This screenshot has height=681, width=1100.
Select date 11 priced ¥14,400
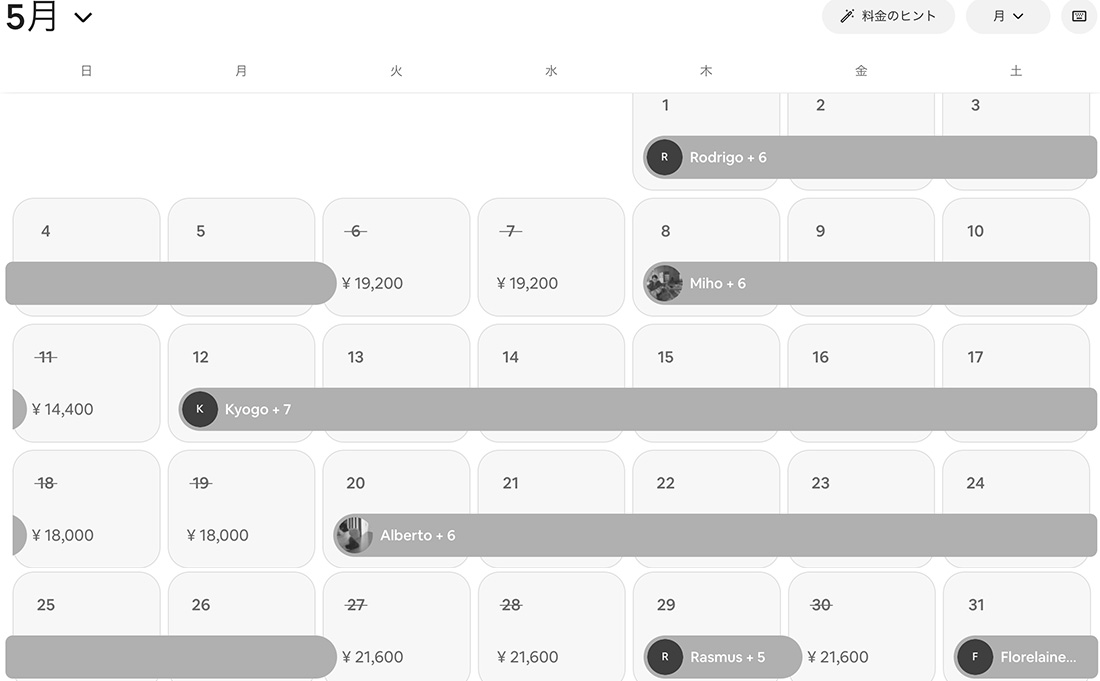[86, 383]
